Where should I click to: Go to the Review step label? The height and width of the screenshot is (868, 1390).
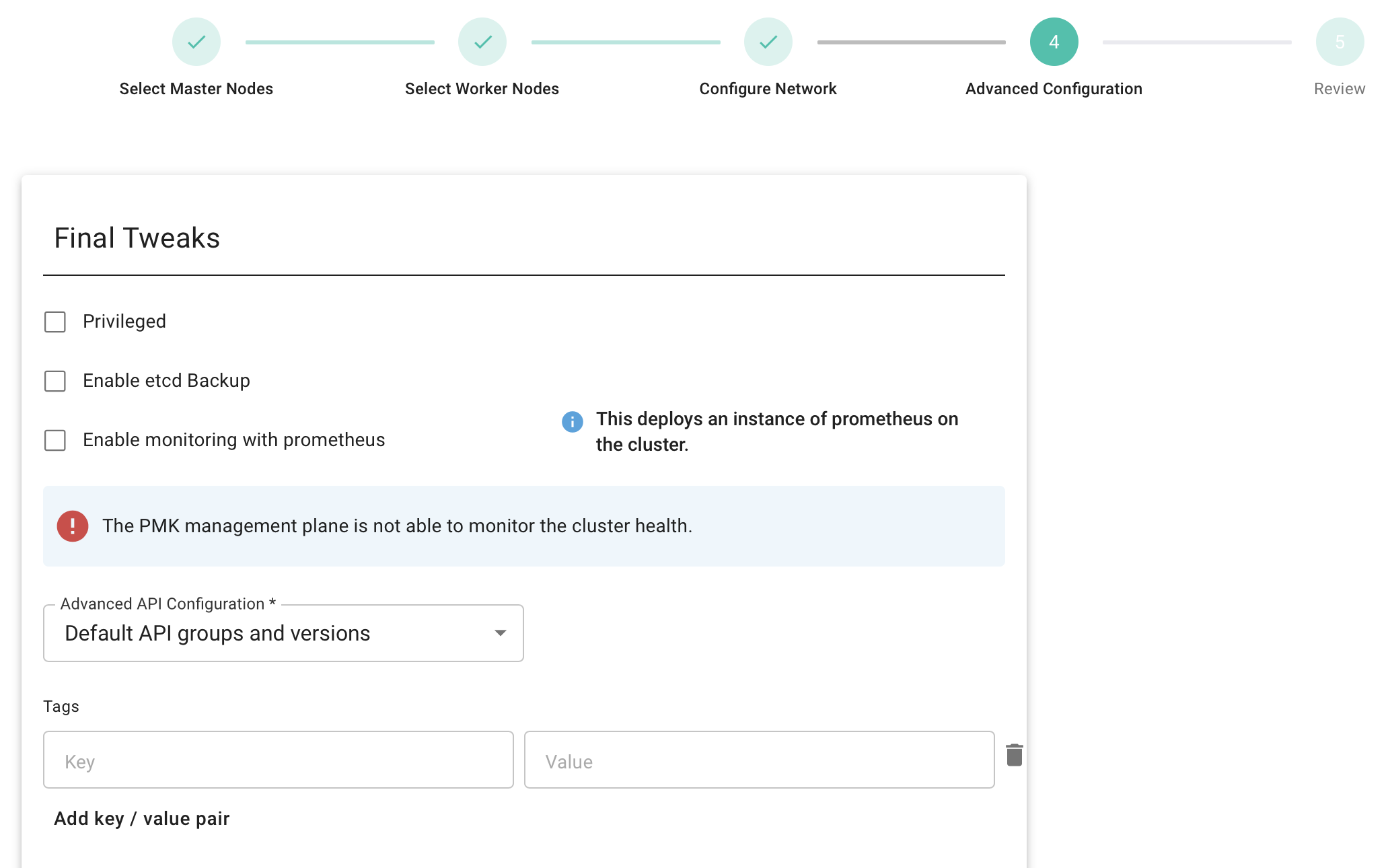1339,89
